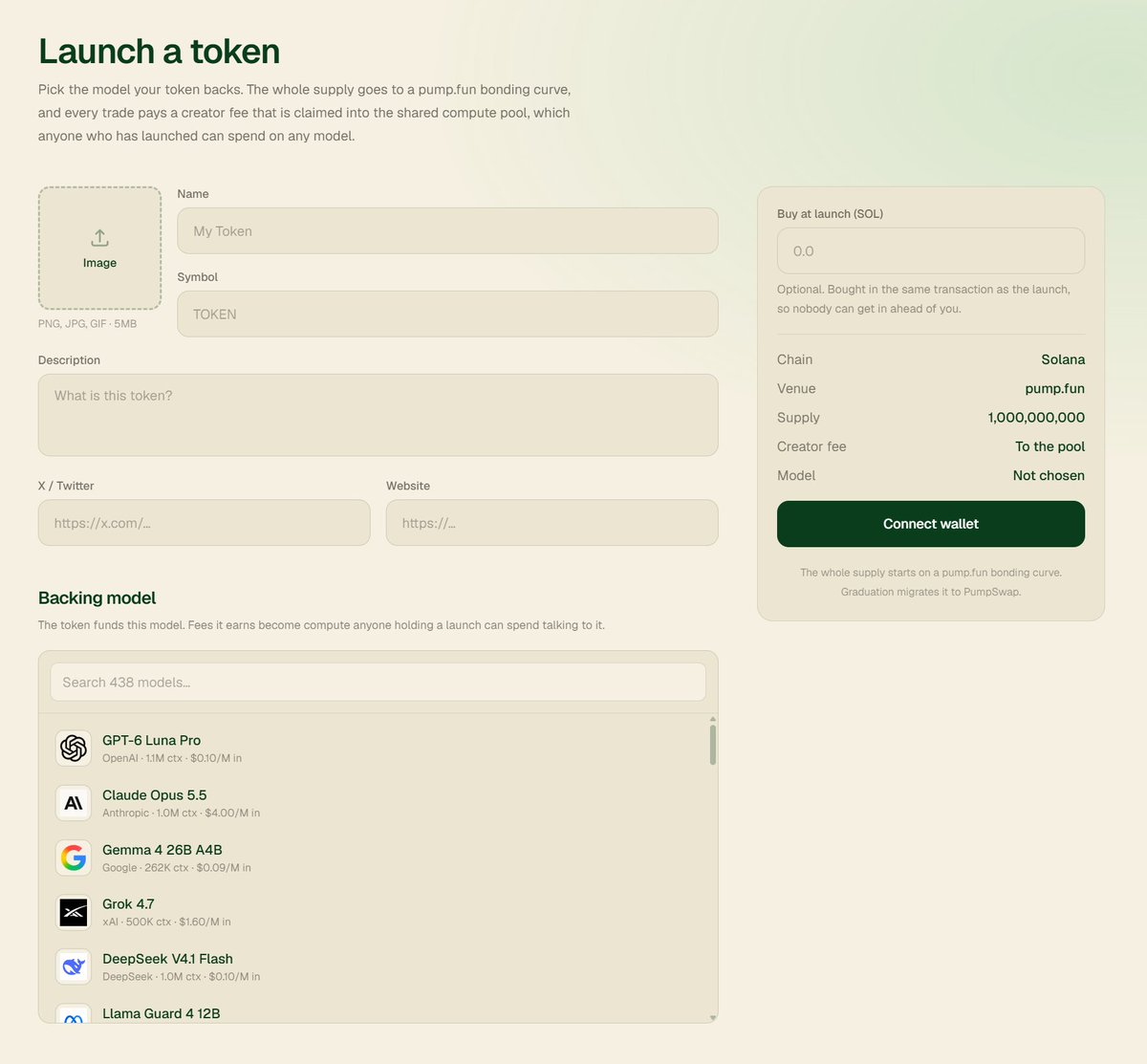Click the pump.fun venue value
1147x1064 pixels.
(1054, 388)
